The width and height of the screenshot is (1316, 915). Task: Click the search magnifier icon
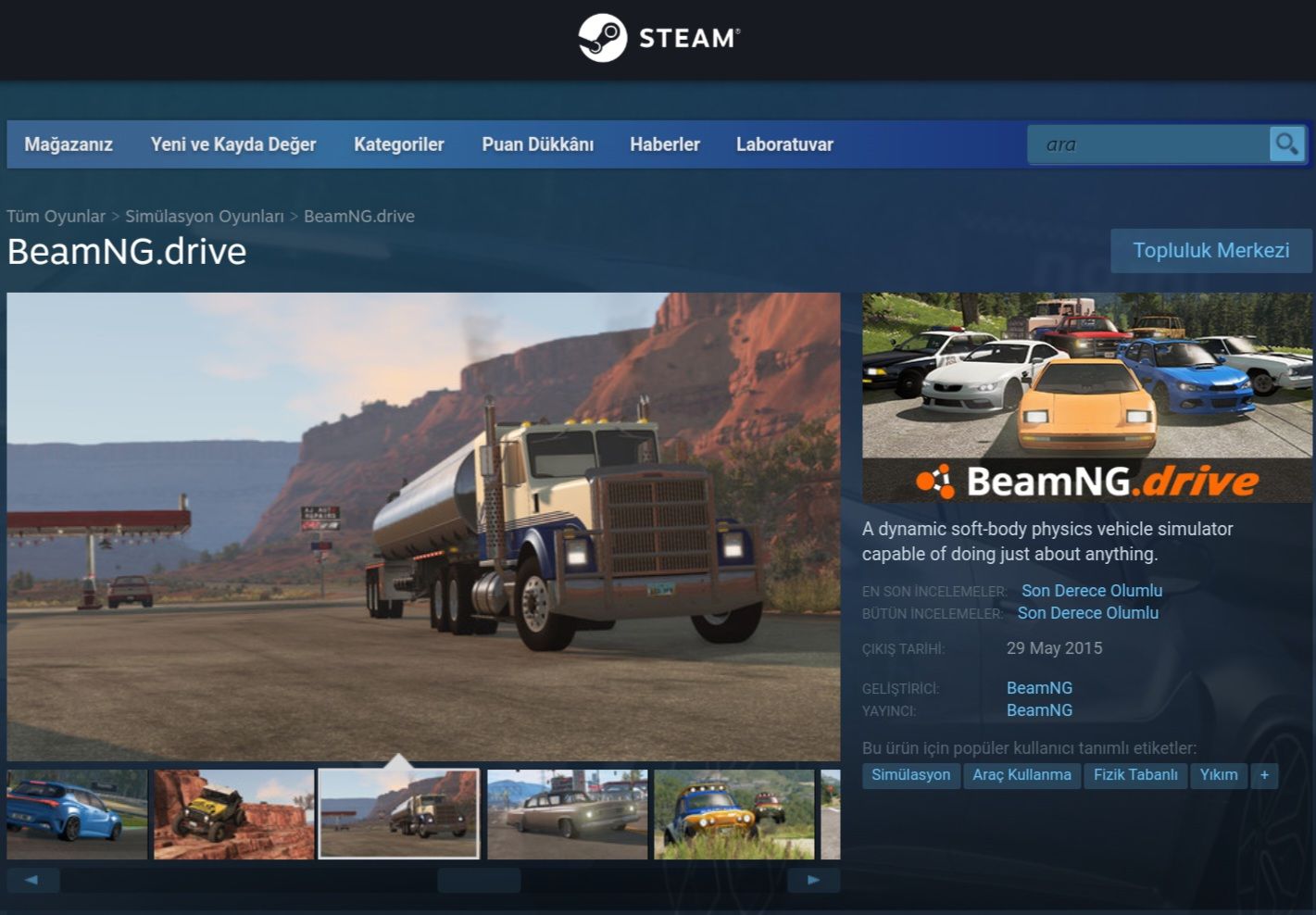1286,144
